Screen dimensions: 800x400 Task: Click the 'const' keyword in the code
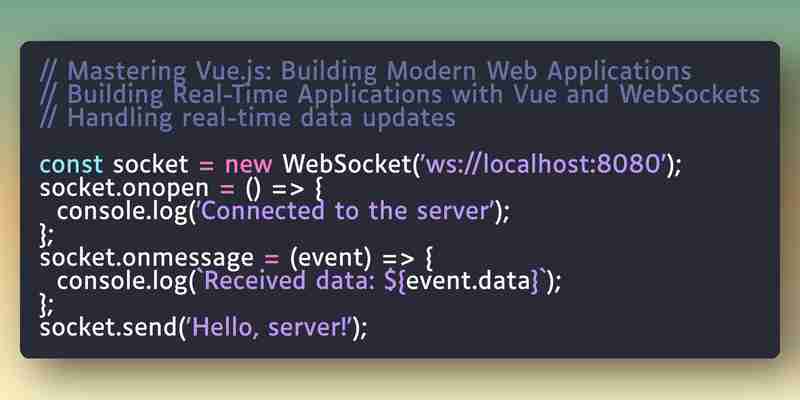pos(71,165)
